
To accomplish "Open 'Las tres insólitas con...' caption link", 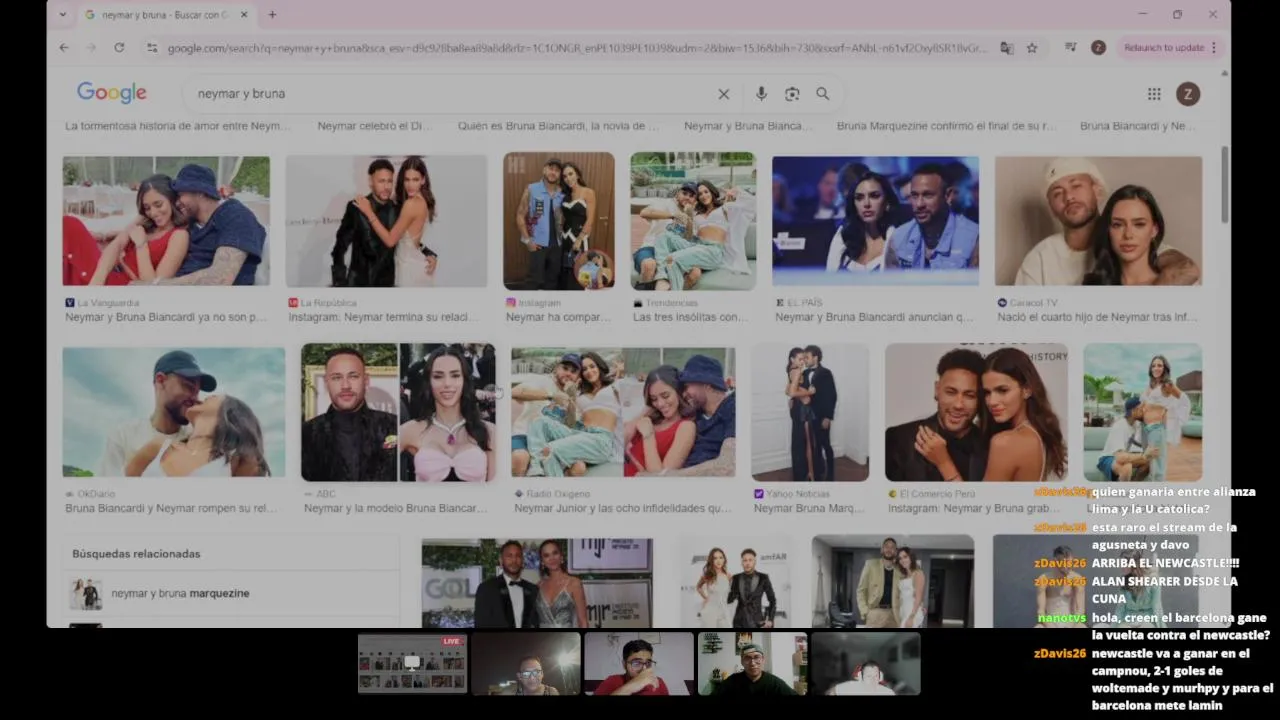I will coord(690,317).
